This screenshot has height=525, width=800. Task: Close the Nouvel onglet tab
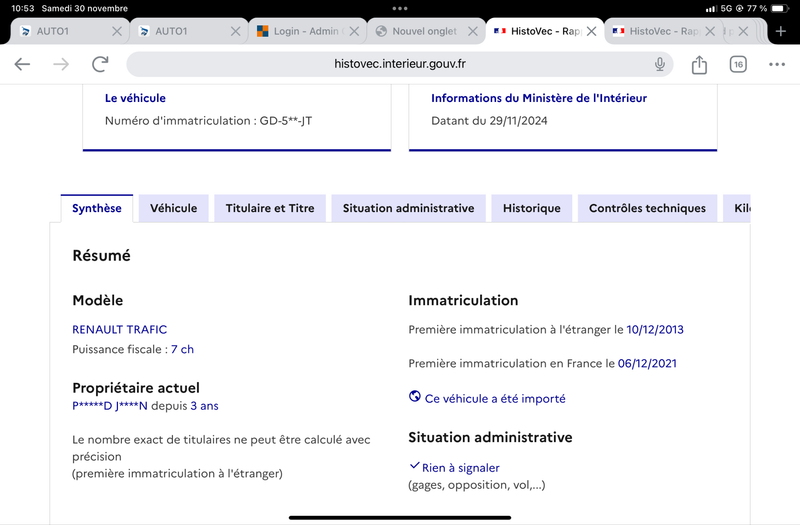(x=473, y=31)
